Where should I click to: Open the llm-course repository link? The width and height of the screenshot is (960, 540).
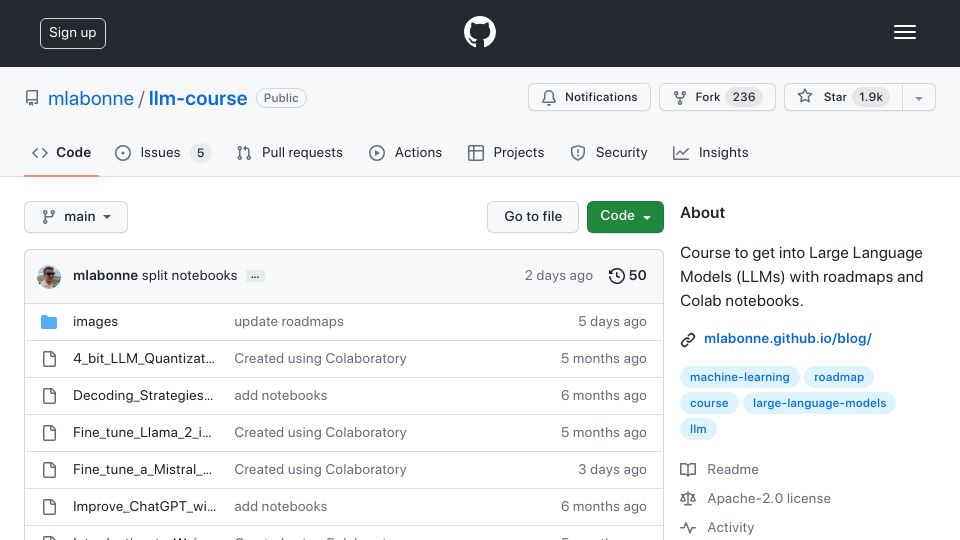click(198, 99)
